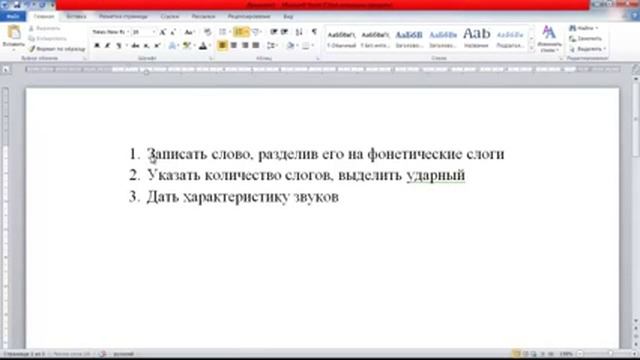Viewport: 640px width, 360px height.
Task: Click Найти (Find) in Editing group
Action: (x=585, y=28)
